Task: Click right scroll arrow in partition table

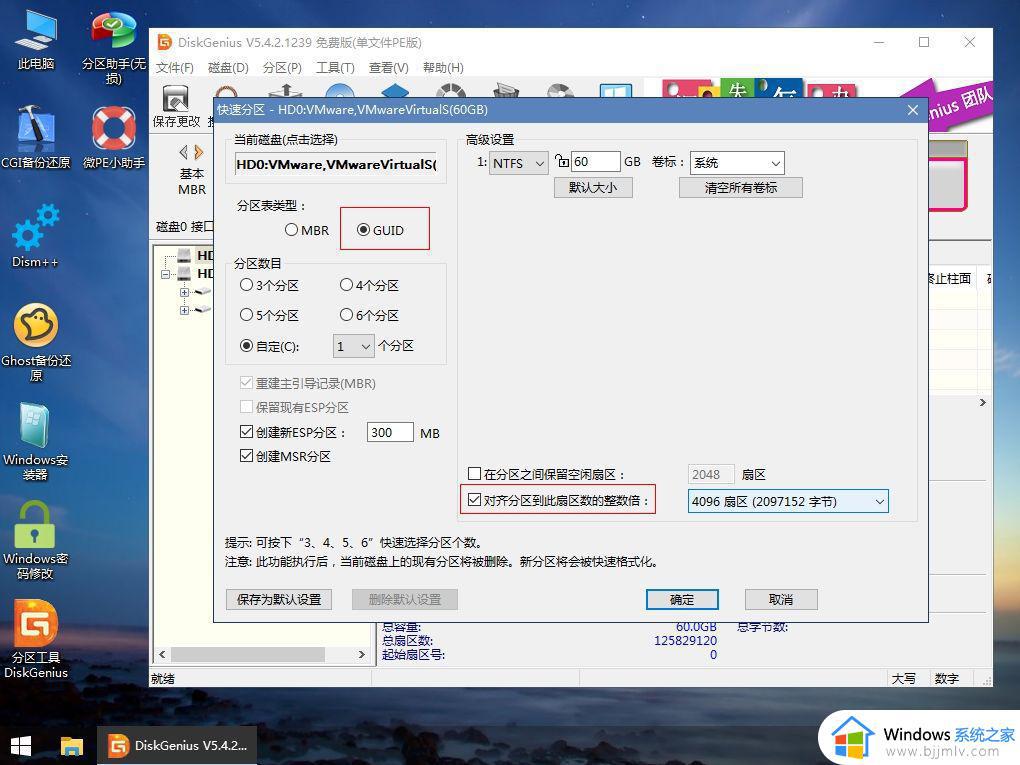Action: point(983,403)
